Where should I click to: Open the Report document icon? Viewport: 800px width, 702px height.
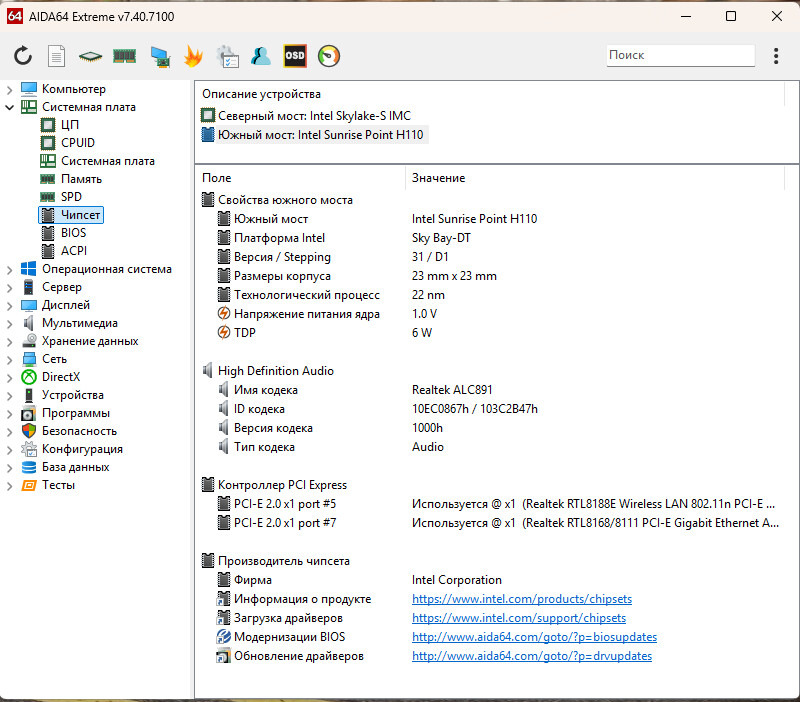tap(57, 56)
